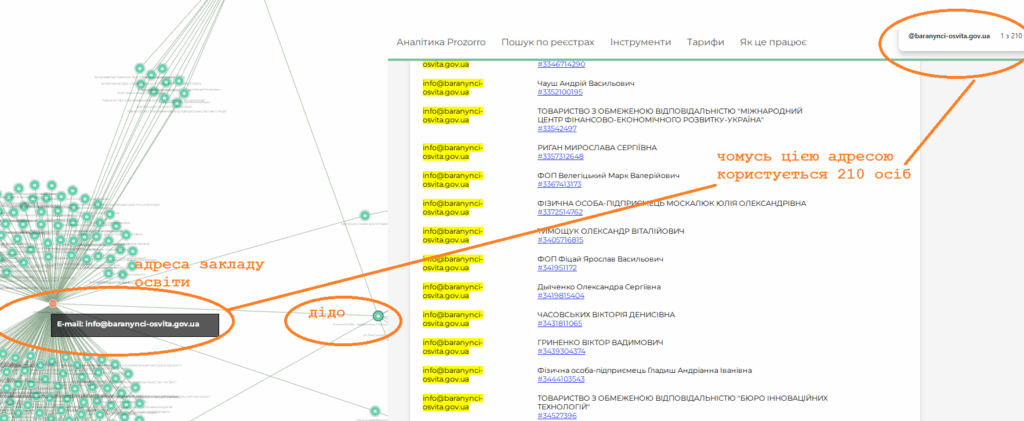
Task: Open Як це працює section
Action: [x=773, y=42]
